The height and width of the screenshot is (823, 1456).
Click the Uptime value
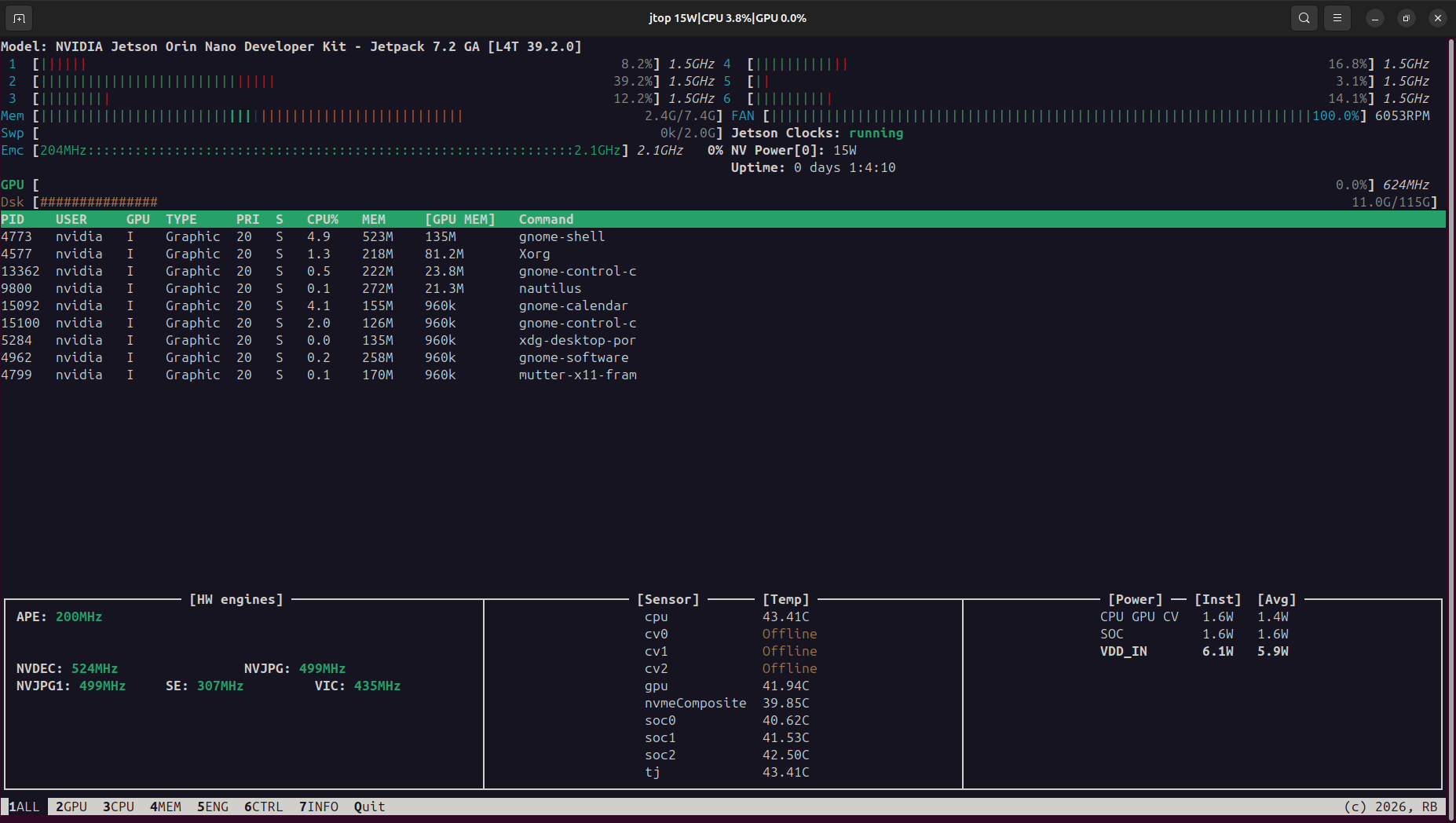(x=845, y=167)
